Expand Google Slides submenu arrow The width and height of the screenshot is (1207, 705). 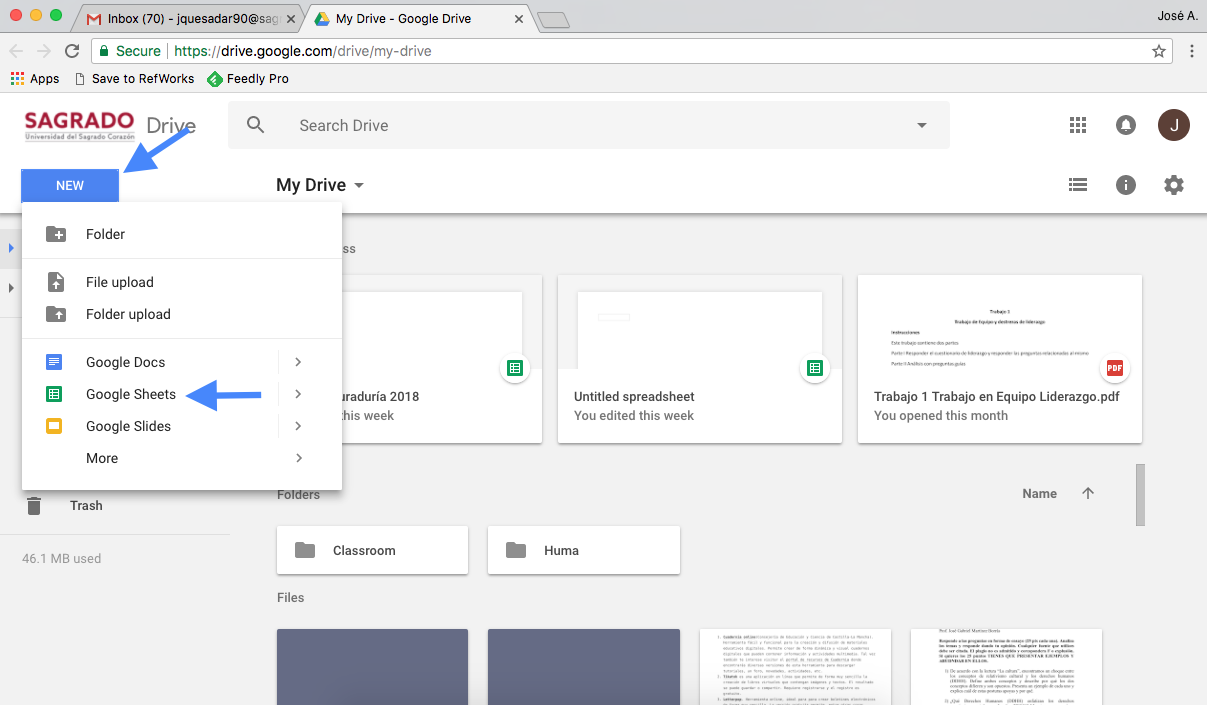click(x=298, y=426)
